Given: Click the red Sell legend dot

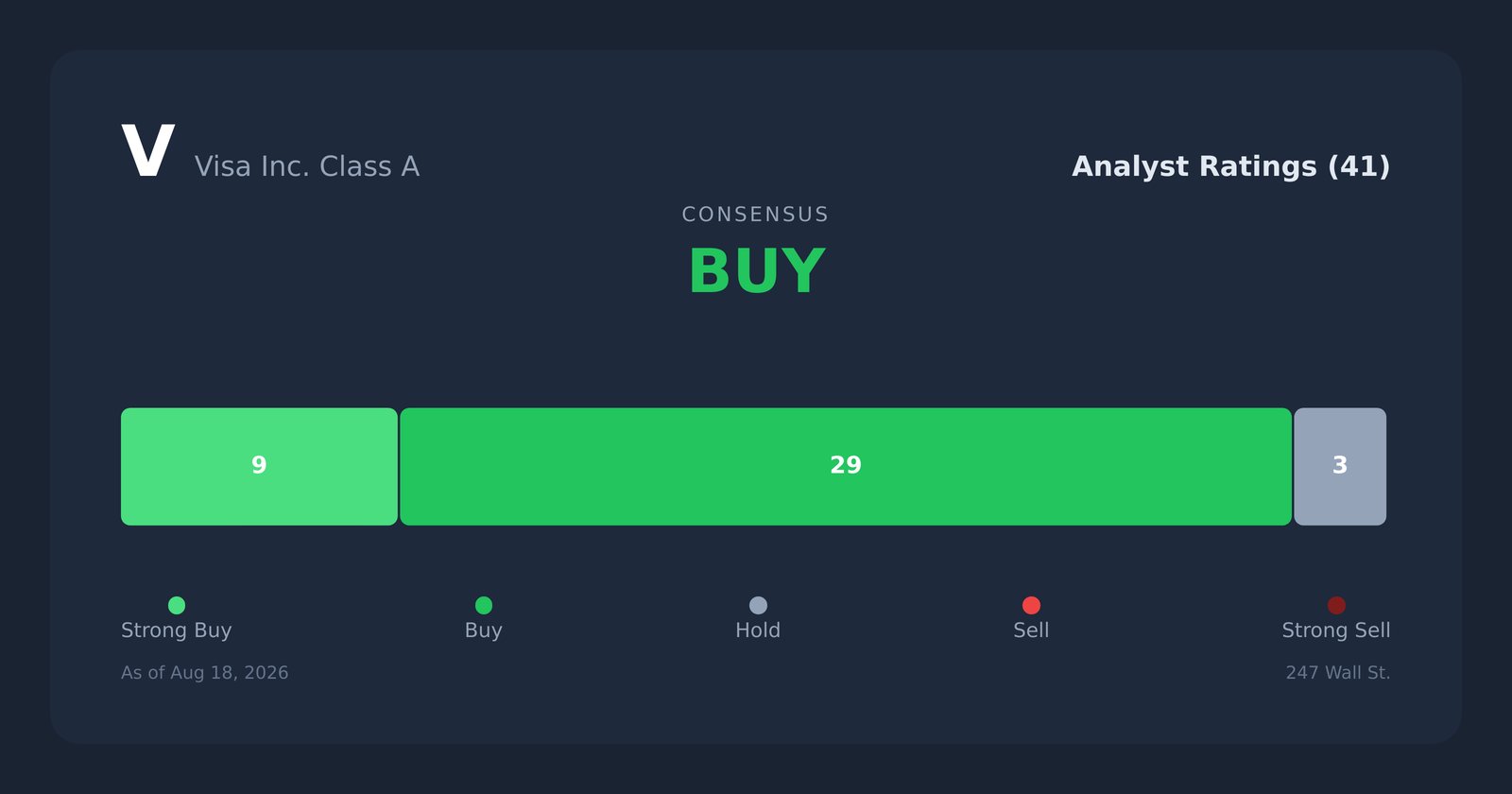Looking at the screenshot, I should point(1031,605).
